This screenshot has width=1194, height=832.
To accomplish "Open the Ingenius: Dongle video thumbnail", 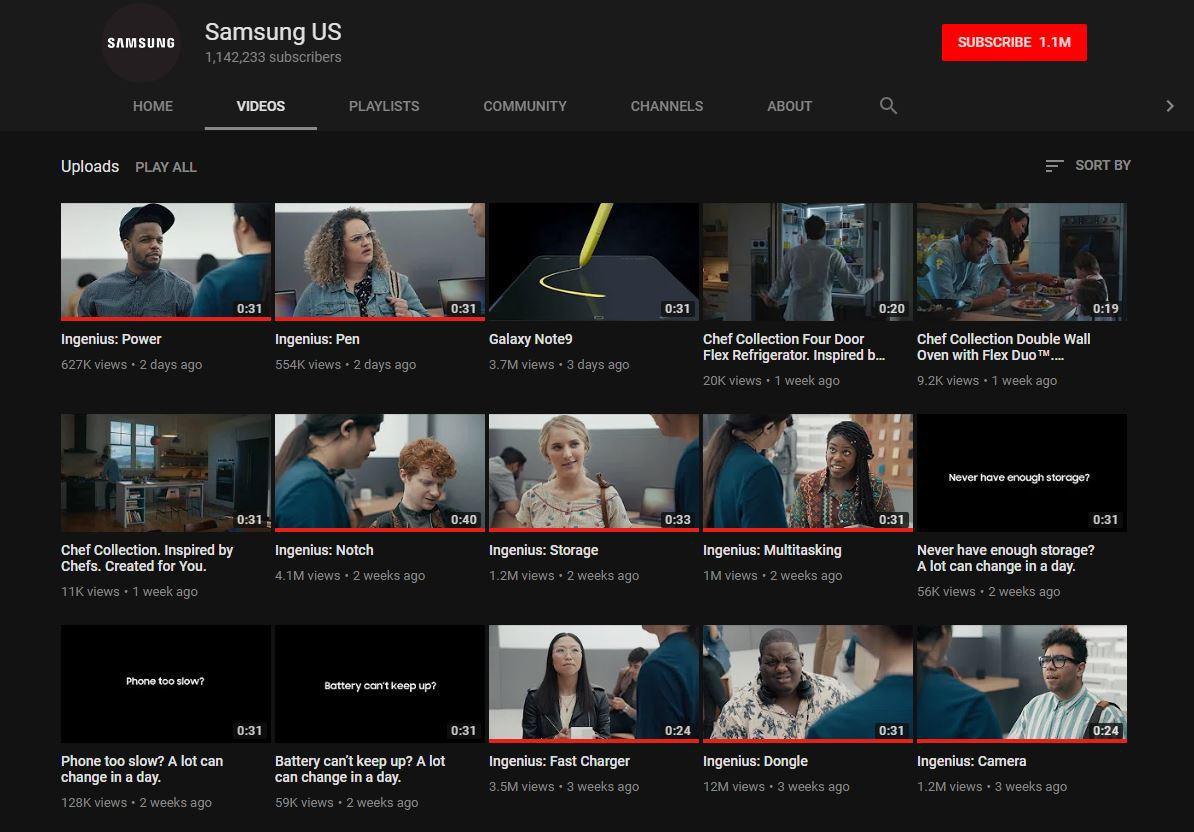I will [x=808, y=684].
